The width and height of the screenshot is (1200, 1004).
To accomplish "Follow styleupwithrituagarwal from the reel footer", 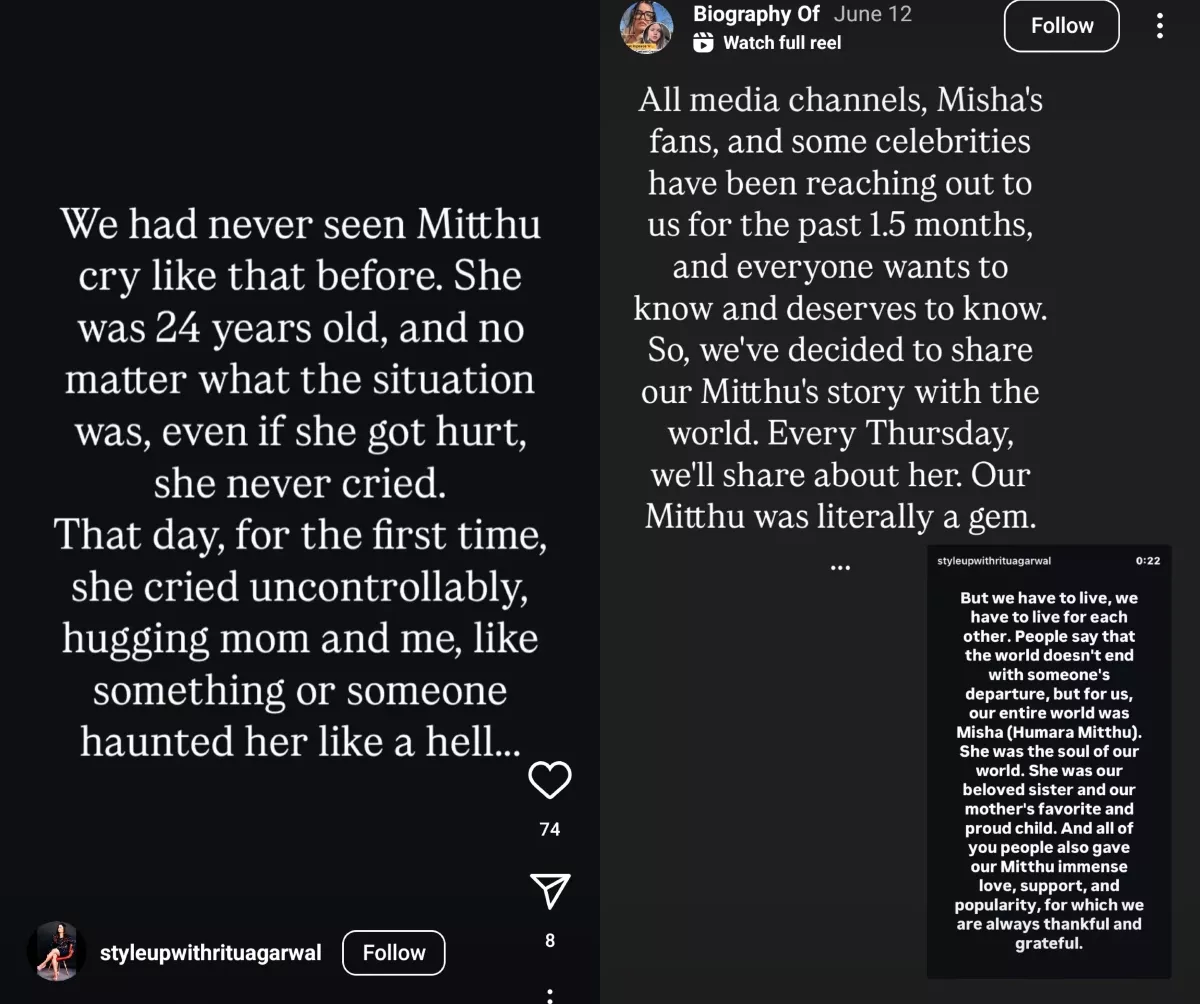I will [393, 953].
